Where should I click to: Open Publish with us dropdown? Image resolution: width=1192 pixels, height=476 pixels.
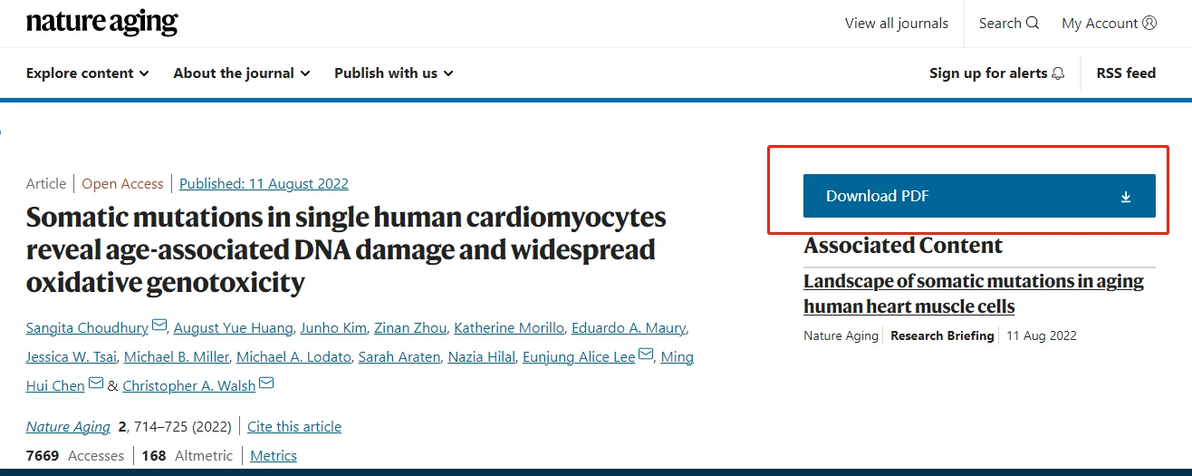(394, 74)
